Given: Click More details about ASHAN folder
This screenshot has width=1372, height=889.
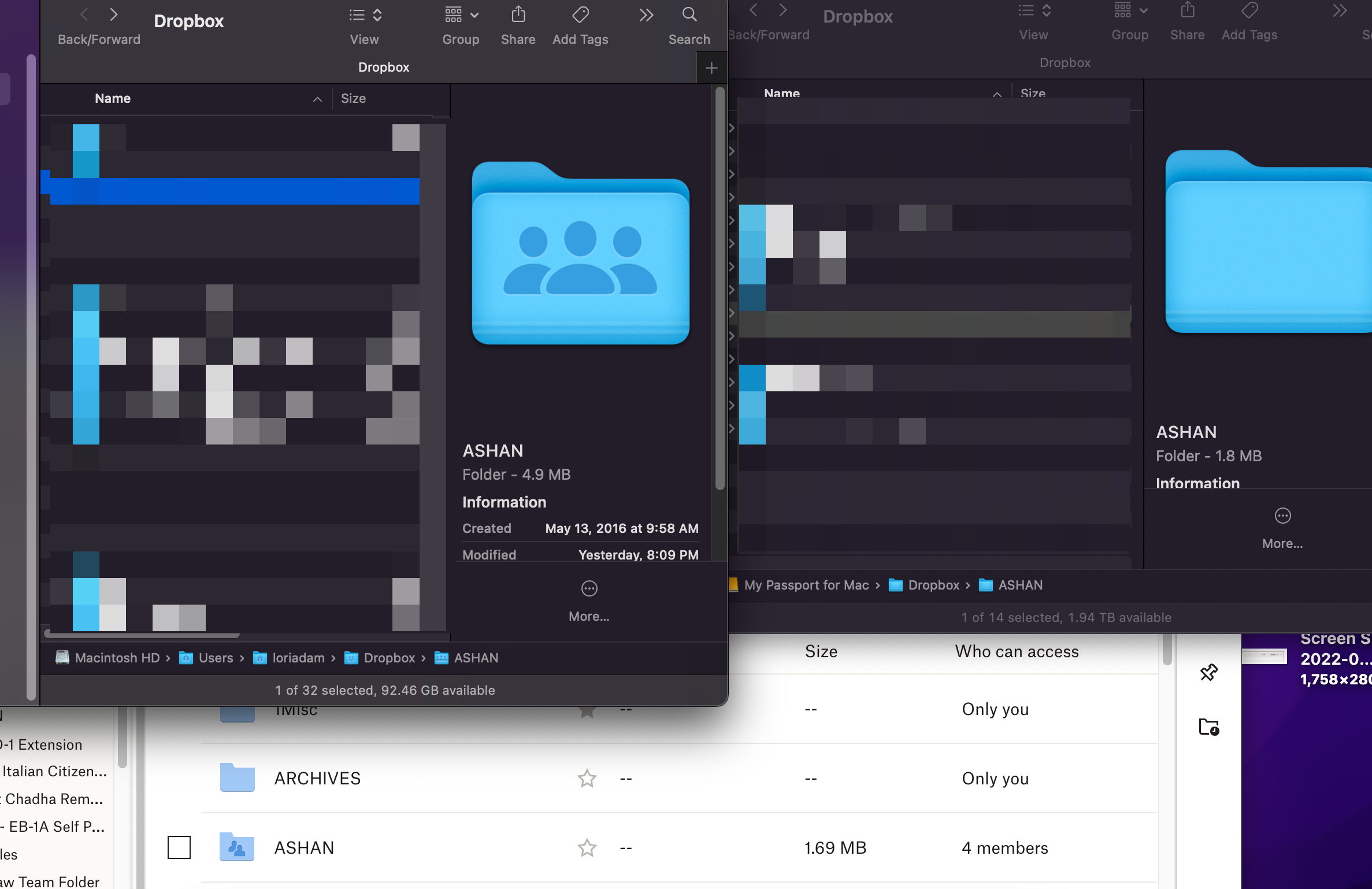Looking at the screenshot, I should (589, 600).
